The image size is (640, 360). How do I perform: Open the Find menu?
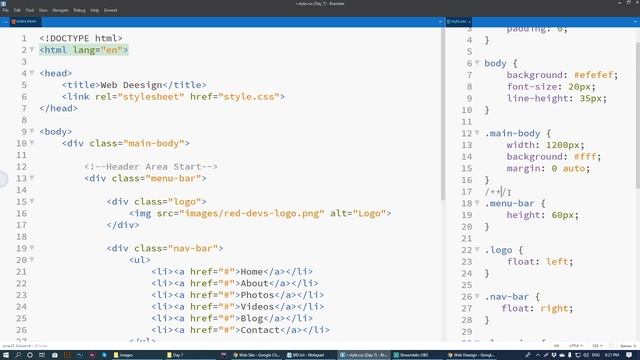tap(30, 10)
